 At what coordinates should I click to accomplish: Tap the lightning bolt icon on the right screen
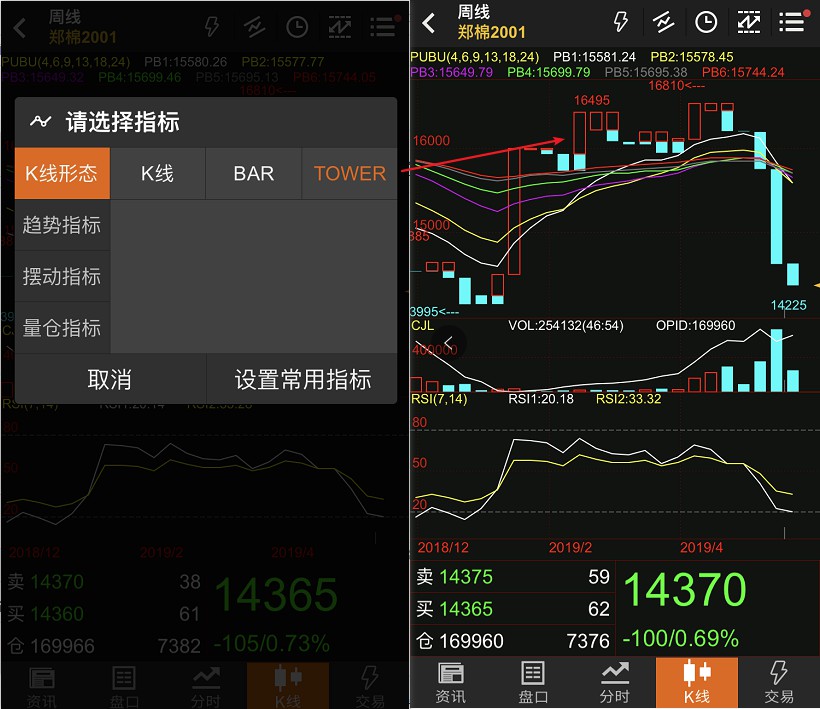point(621,22)
